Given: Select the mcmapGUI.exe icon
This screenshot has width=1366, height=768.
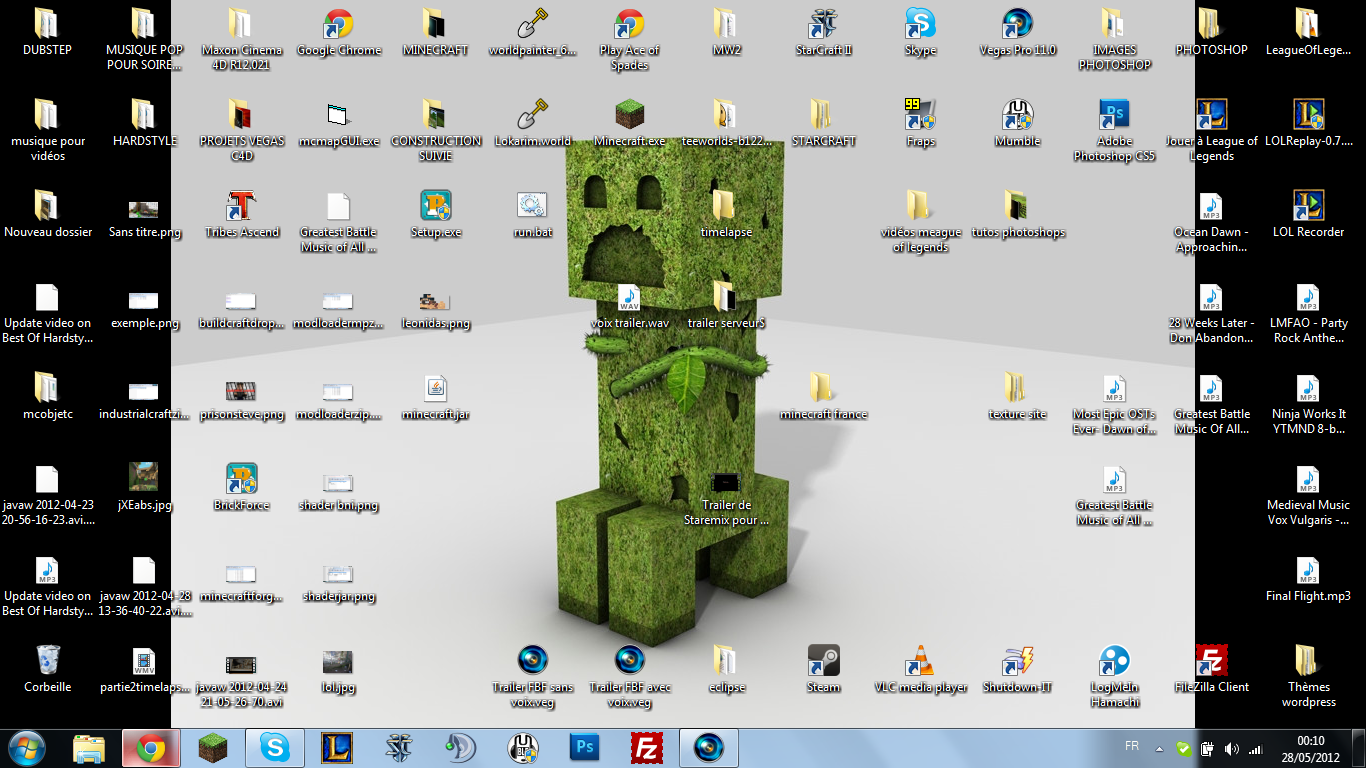Looking at the screenshot, I should (339, 124).
